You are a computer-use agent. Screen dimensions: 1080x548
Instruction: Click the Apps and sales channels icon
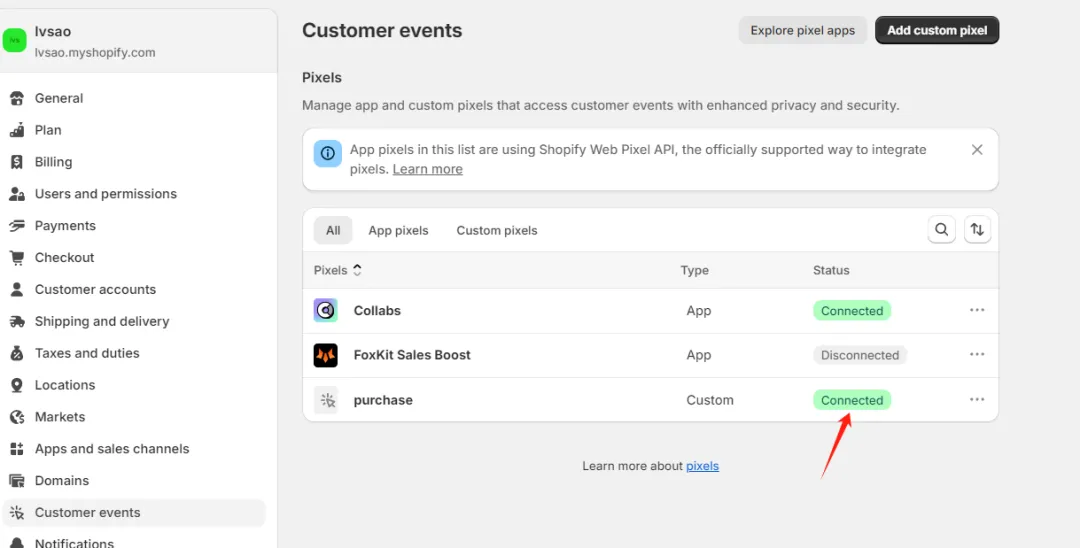[17, 449]
